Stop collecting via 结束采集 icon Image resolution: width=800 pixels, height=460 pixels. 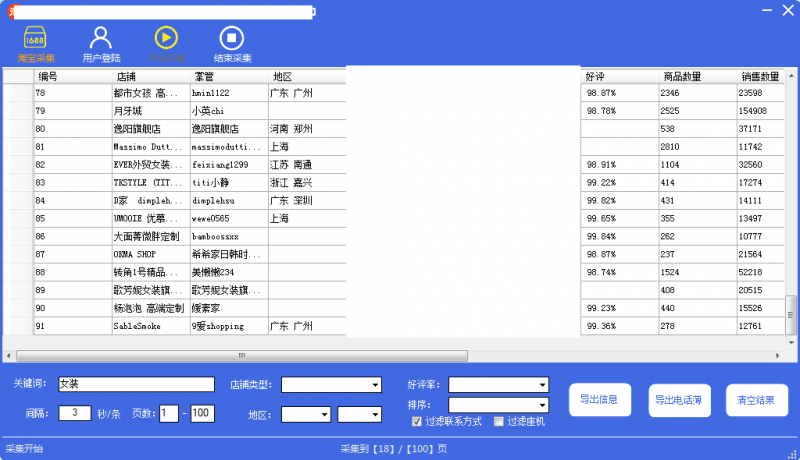232,44
